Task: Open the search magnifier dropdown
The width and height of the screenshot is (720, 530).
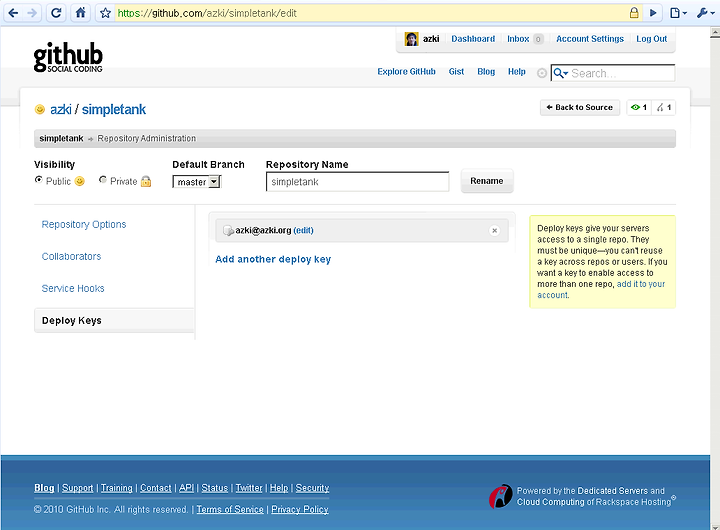Action: tap(561, 73)
